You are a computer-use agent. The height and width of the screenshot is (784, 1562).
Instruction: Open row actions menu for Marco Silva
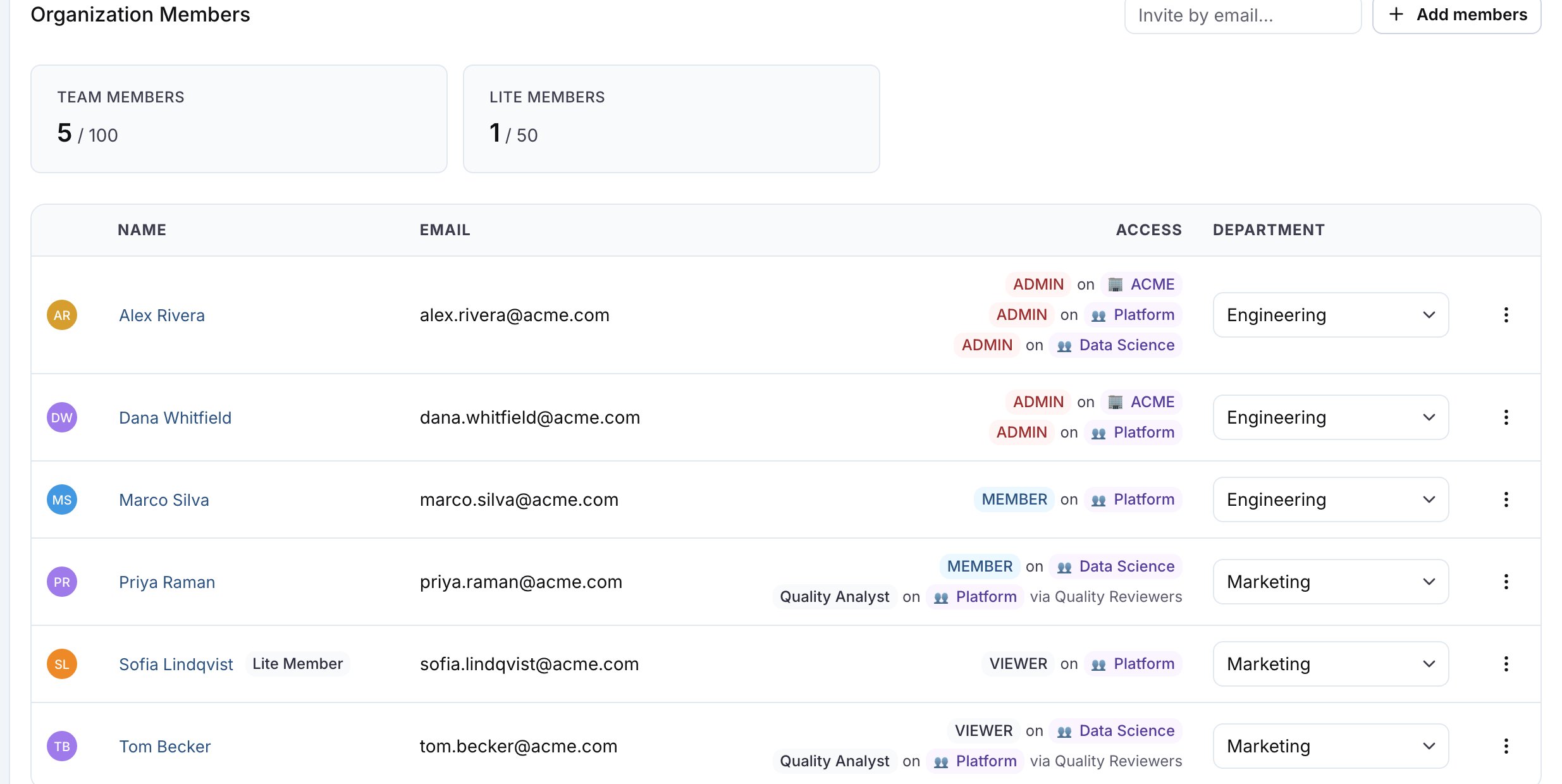1506,499
